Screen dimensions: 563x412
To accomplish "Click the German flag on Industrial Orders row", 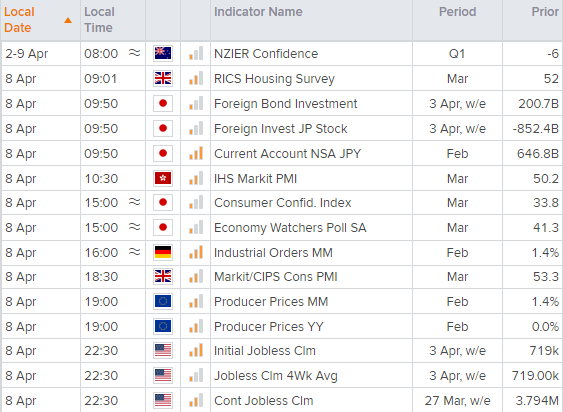I will coord(163,253).
